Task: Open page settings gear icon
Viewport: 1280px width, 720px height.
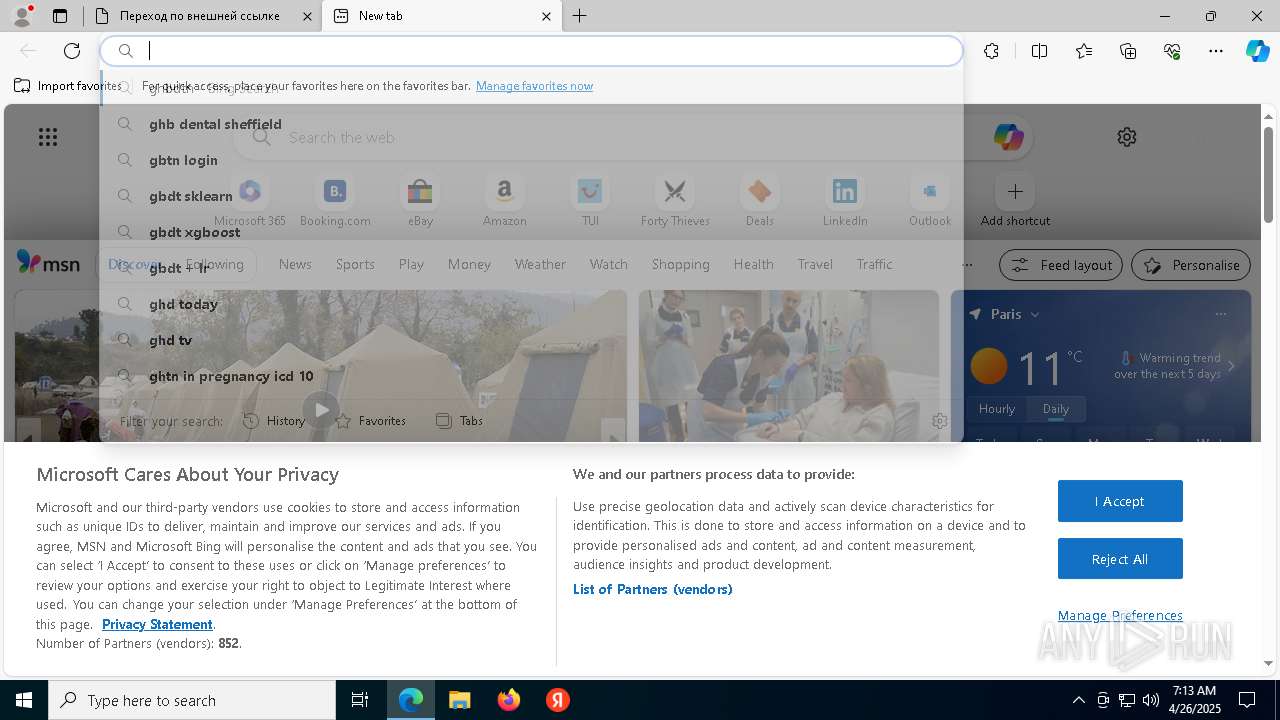Action: [x=1127, y=137]
